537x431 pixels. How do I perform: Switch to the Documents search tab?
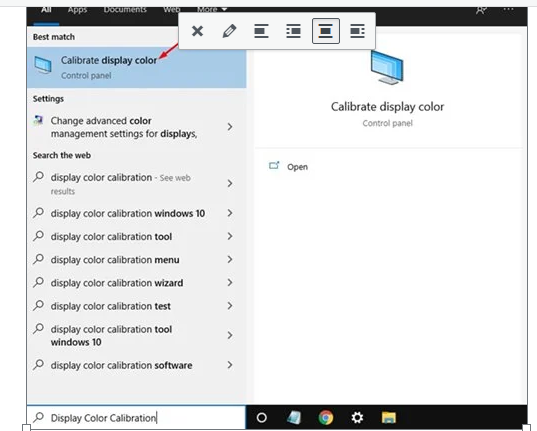pyautogui.click(x=125, y=10)
